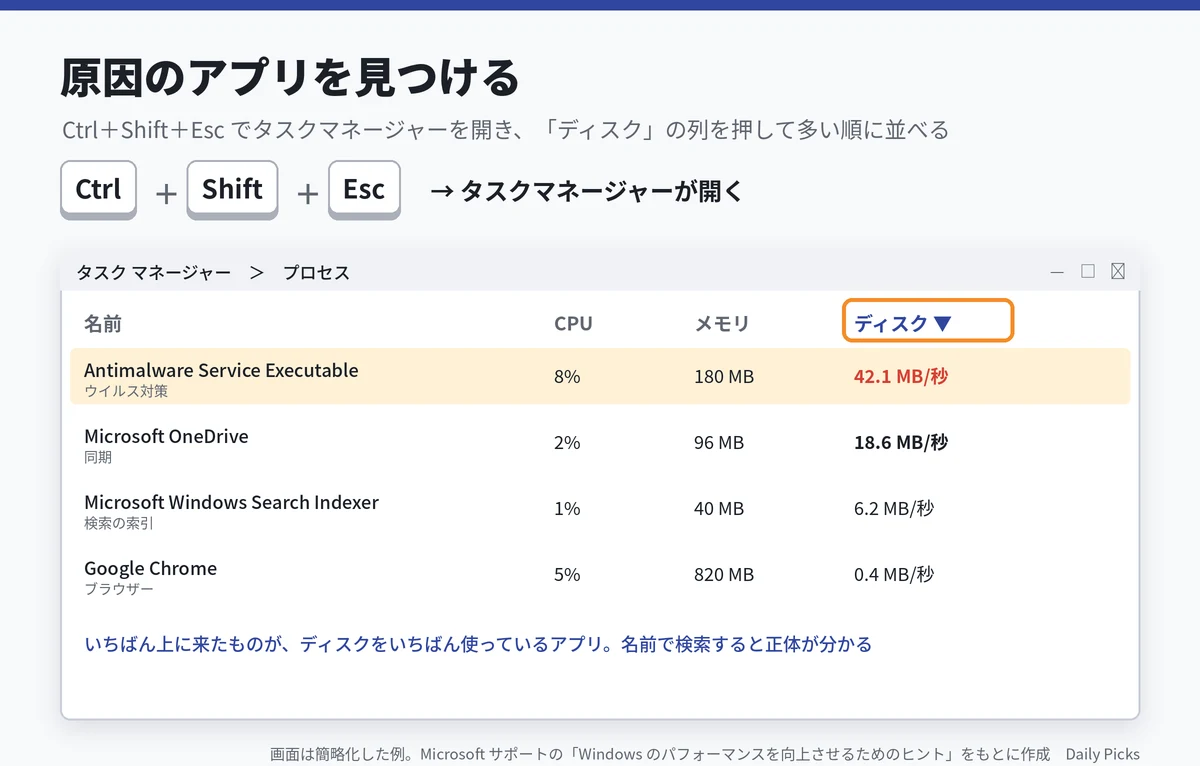Screen dimensions: 1200x766
Task: Click the 6.2 MB/秒 disk value
Action: pos(894,509)
